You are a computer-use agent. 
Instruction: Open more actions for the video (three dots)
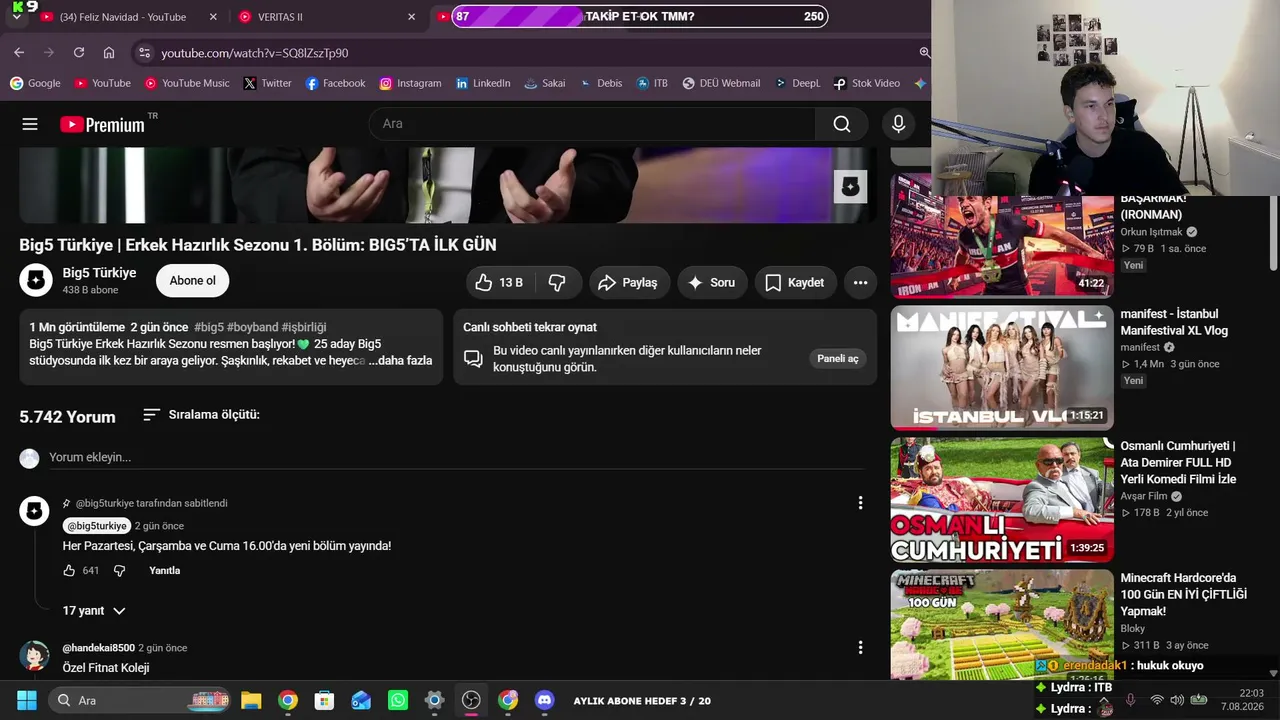(860, 283)
